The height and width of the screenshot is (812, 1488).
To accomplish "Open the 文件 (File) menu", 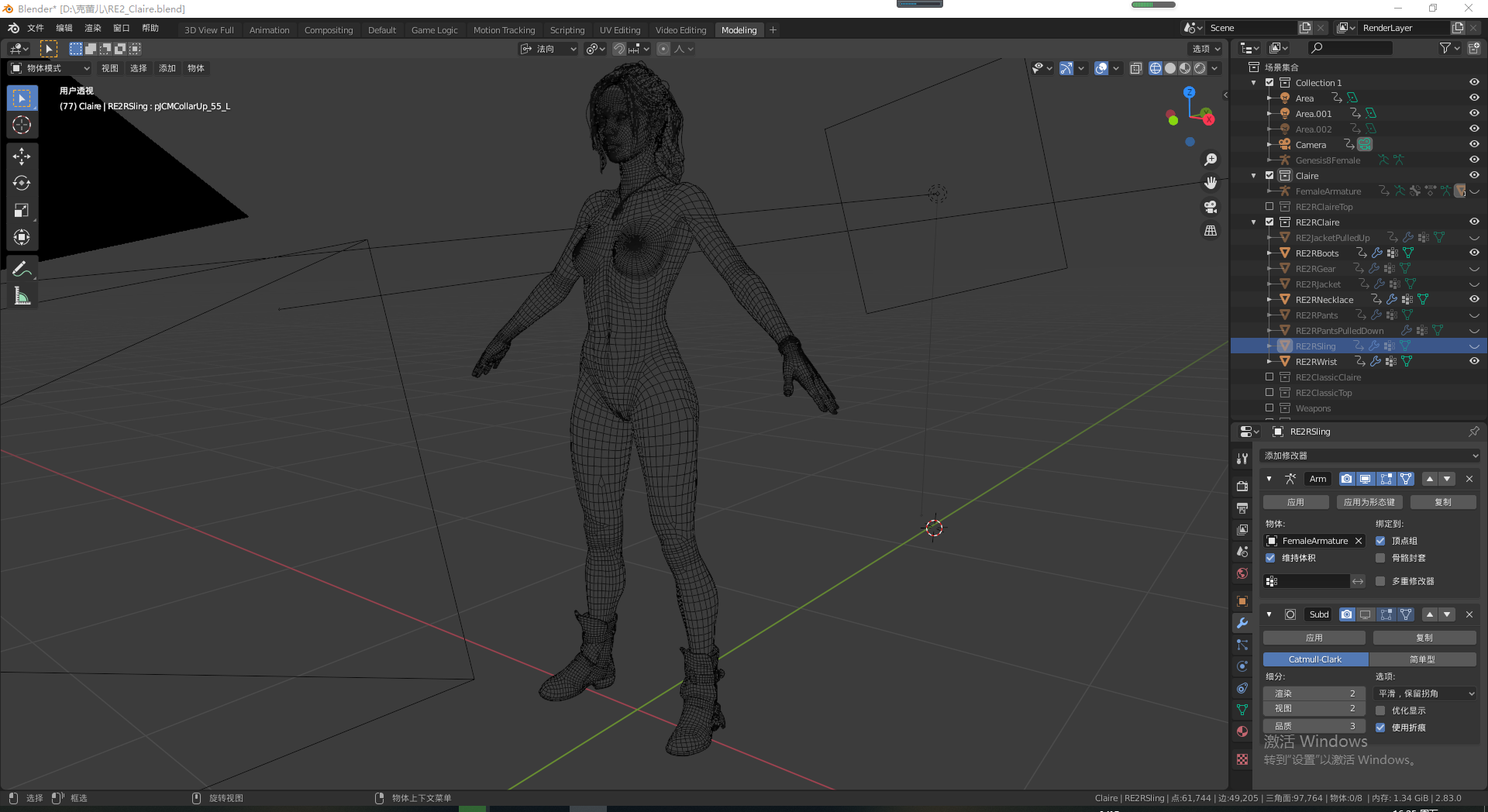I will pos(36,28).
